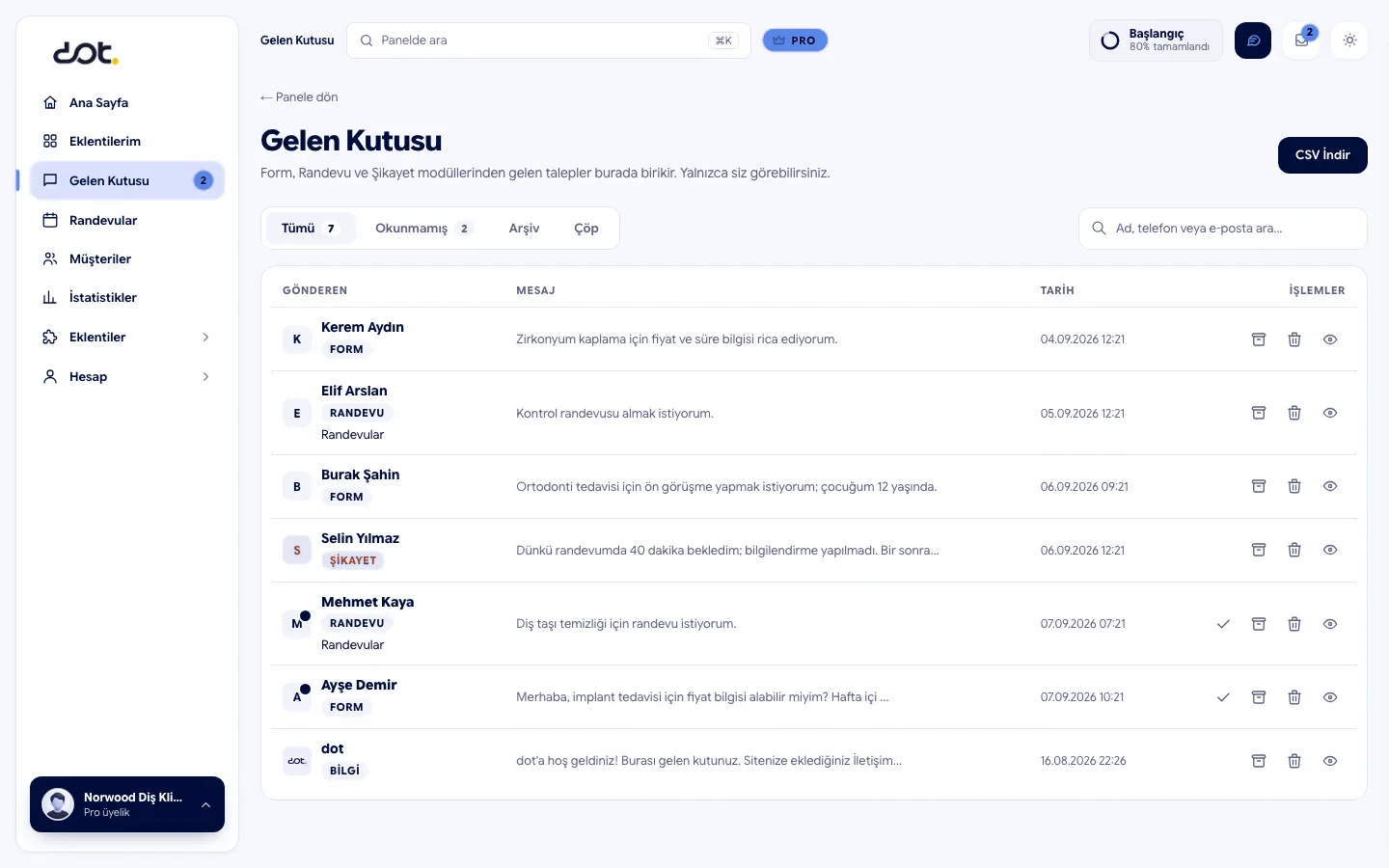The width and height of the screenshot is (1389, 868).
Task: Click the PRO badge button
Action: (795, 41)
